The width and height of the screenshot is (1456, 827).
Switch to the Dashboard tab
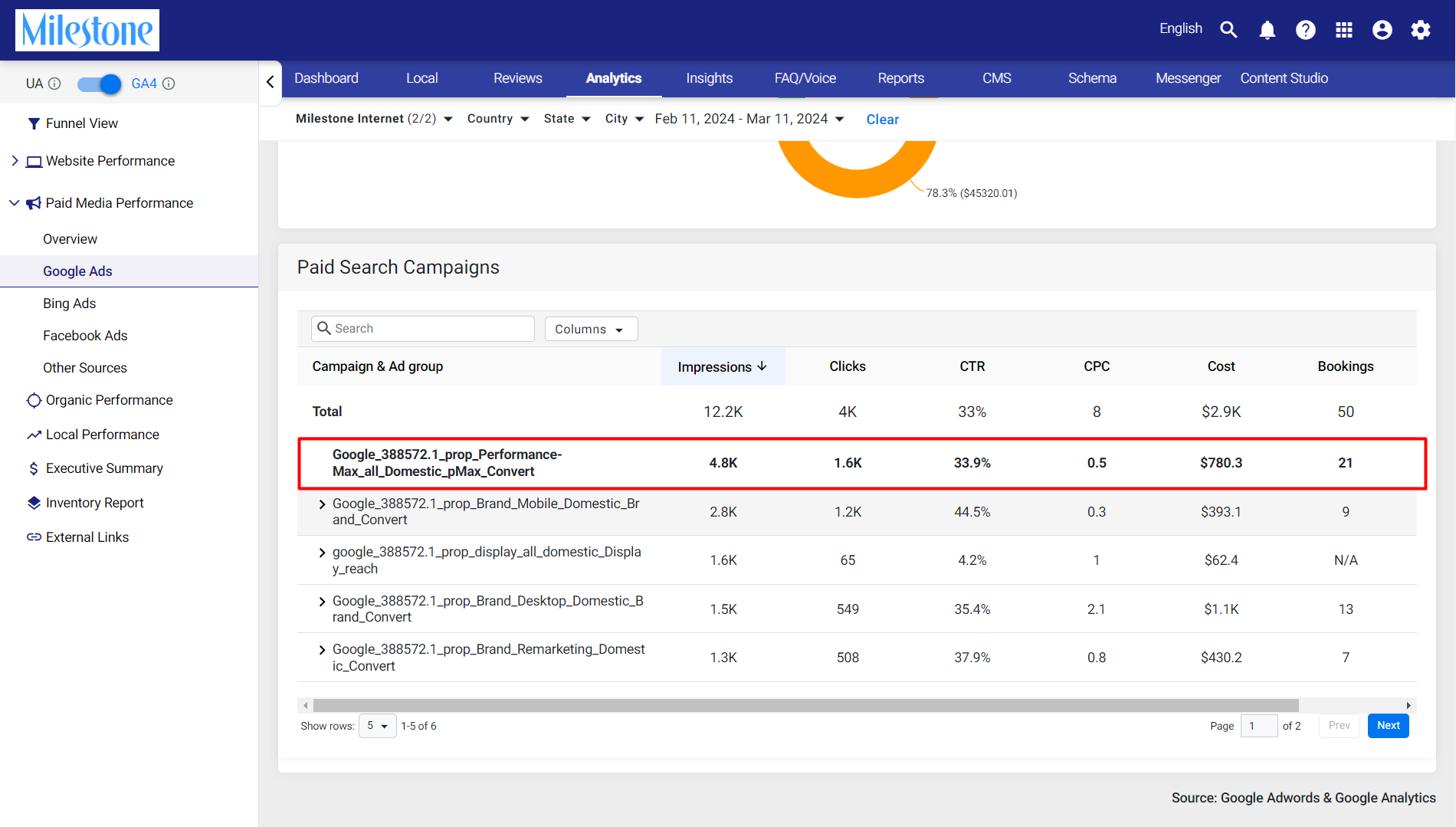(326, 78)
